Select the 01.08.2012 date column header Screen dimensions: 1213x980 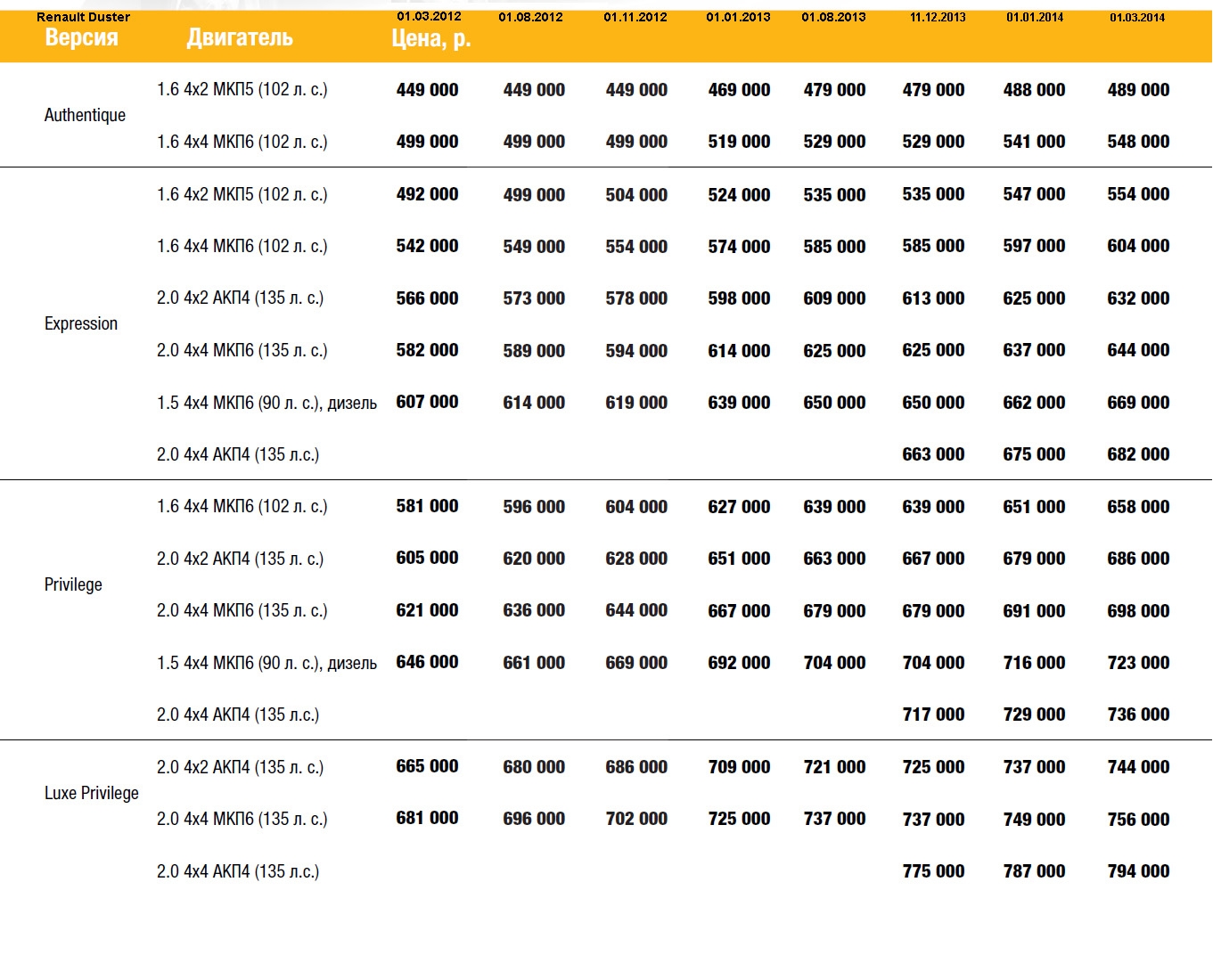coord(530,17)
